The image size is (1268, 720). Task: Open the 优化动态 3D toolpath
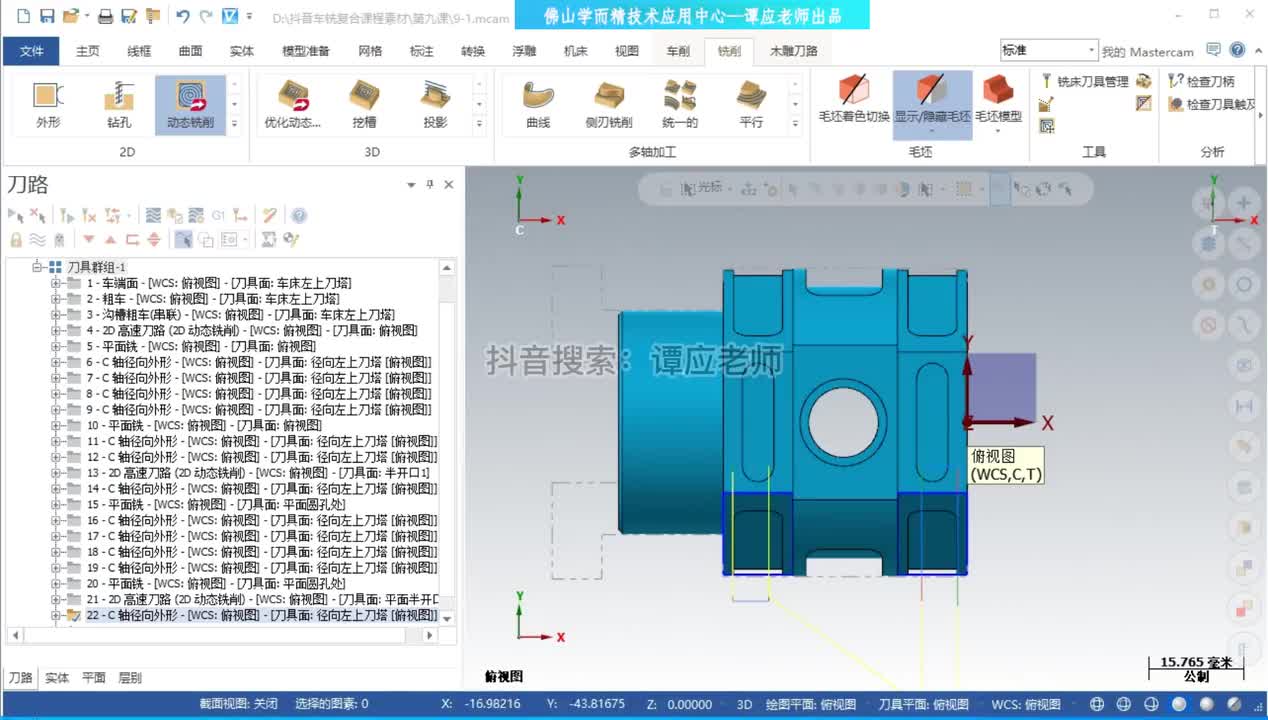292,104
